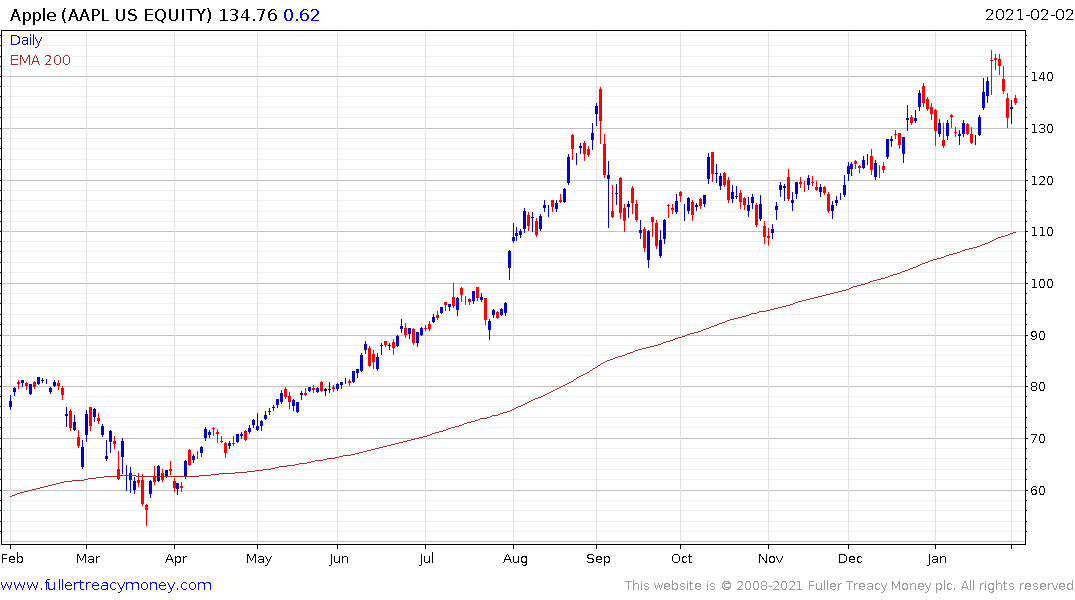Click the 110 price axis label

pos(1041,232)
